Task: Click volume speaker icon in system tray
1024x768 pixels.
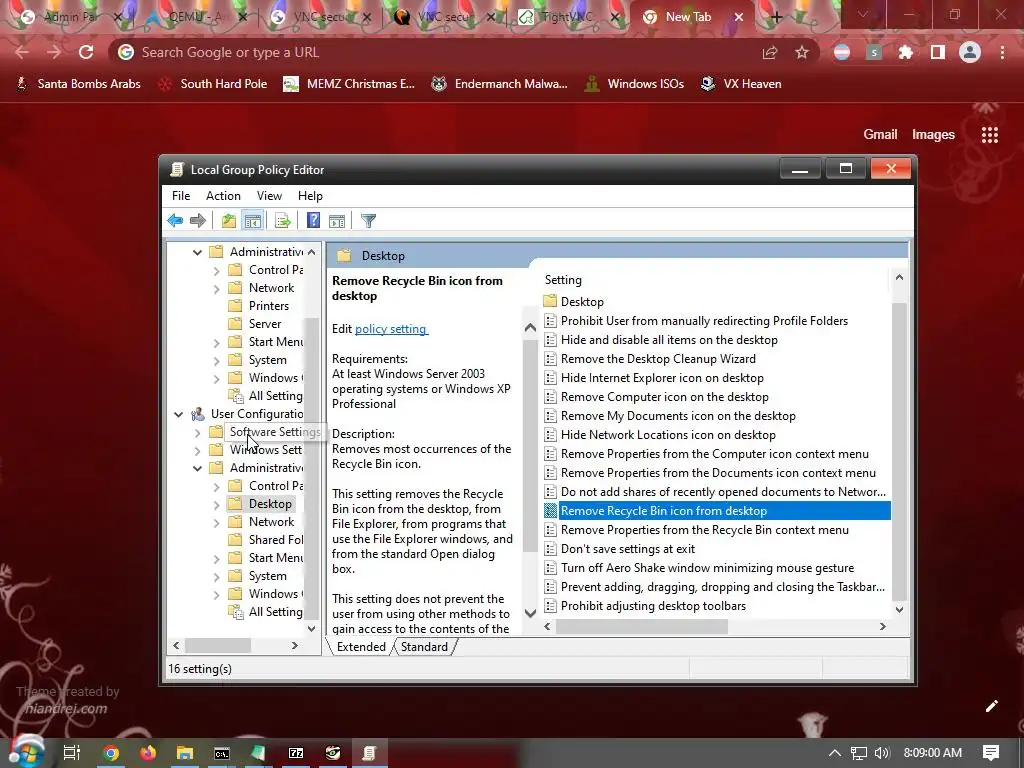Action: (882, 753)
